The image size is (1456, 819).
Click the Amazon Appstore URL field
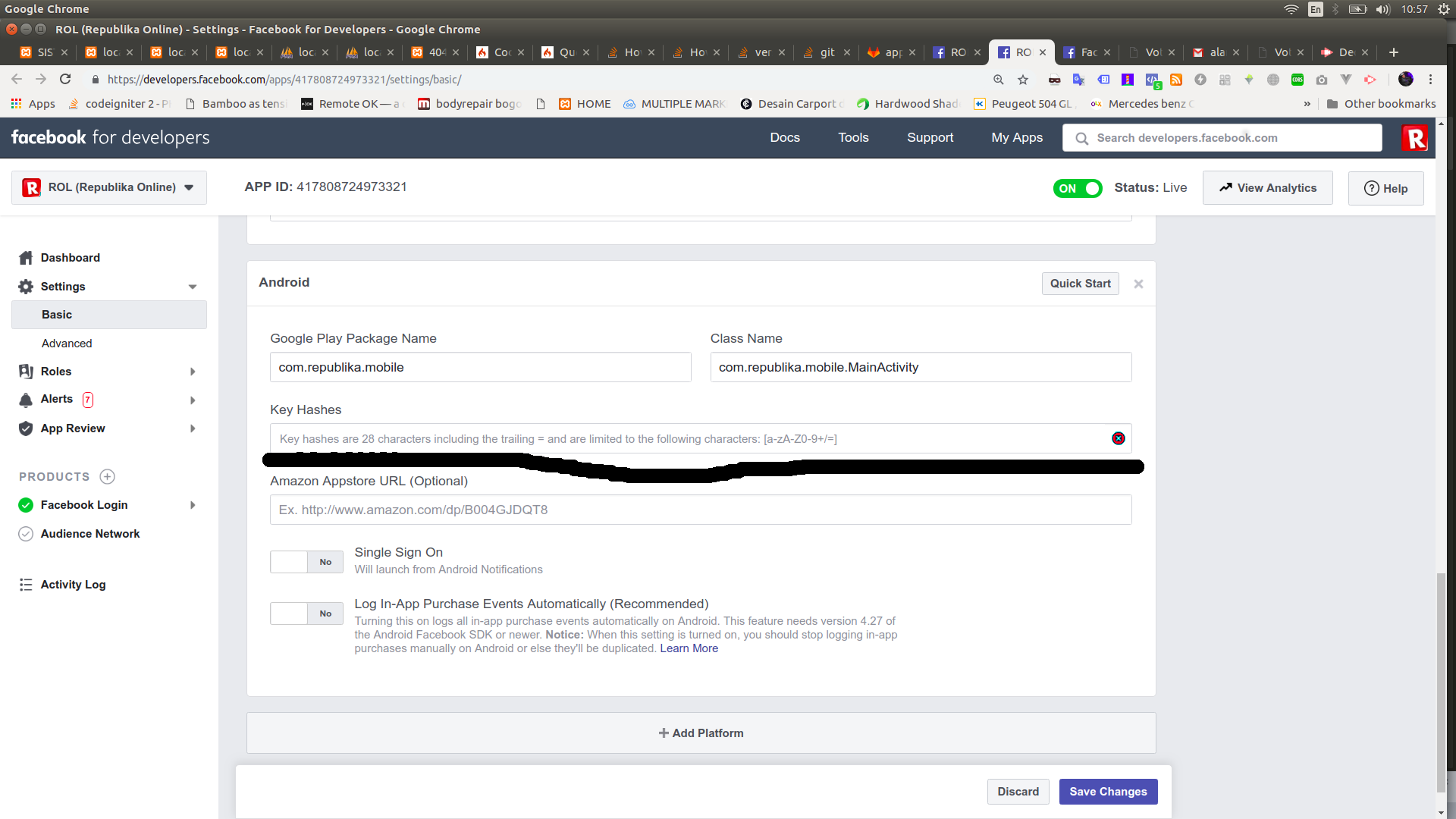click(701, 510)
